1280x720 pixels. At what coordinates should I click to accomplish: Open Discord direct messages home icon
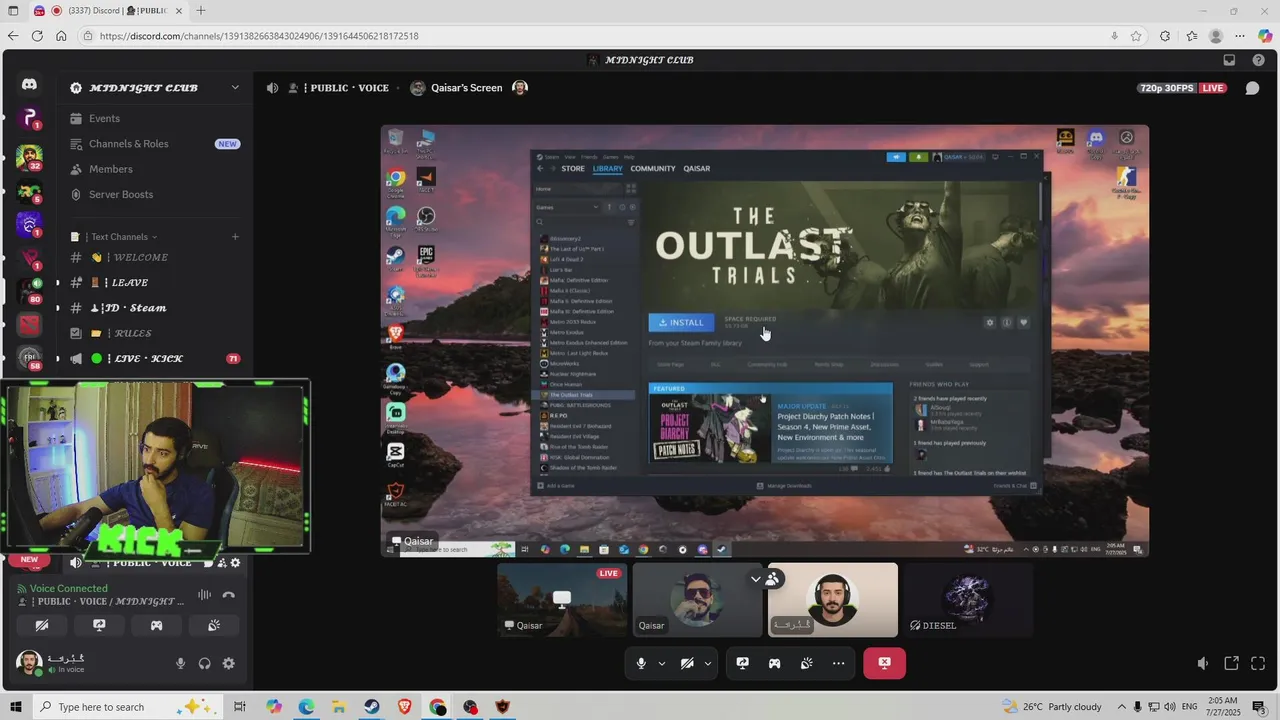[29, 85]
